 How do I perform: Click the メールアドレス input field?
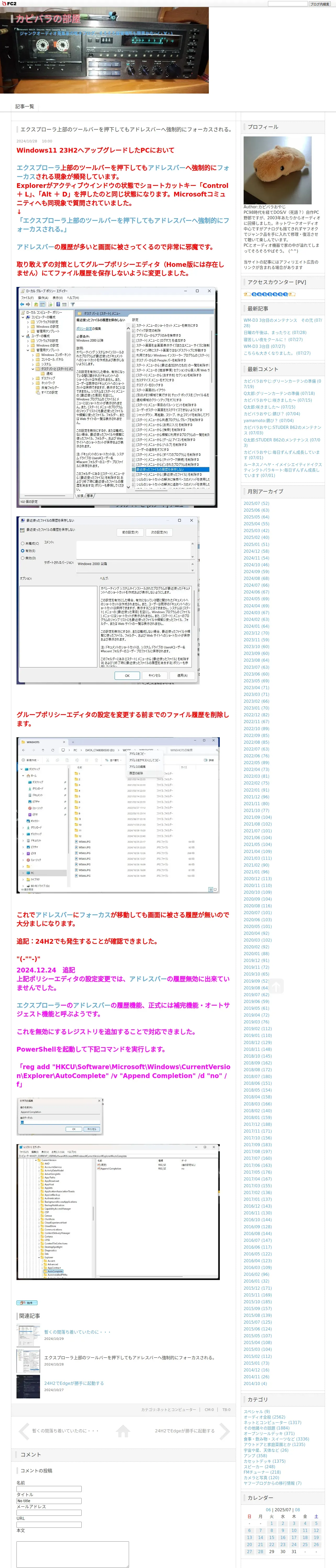coord(49,1513)
